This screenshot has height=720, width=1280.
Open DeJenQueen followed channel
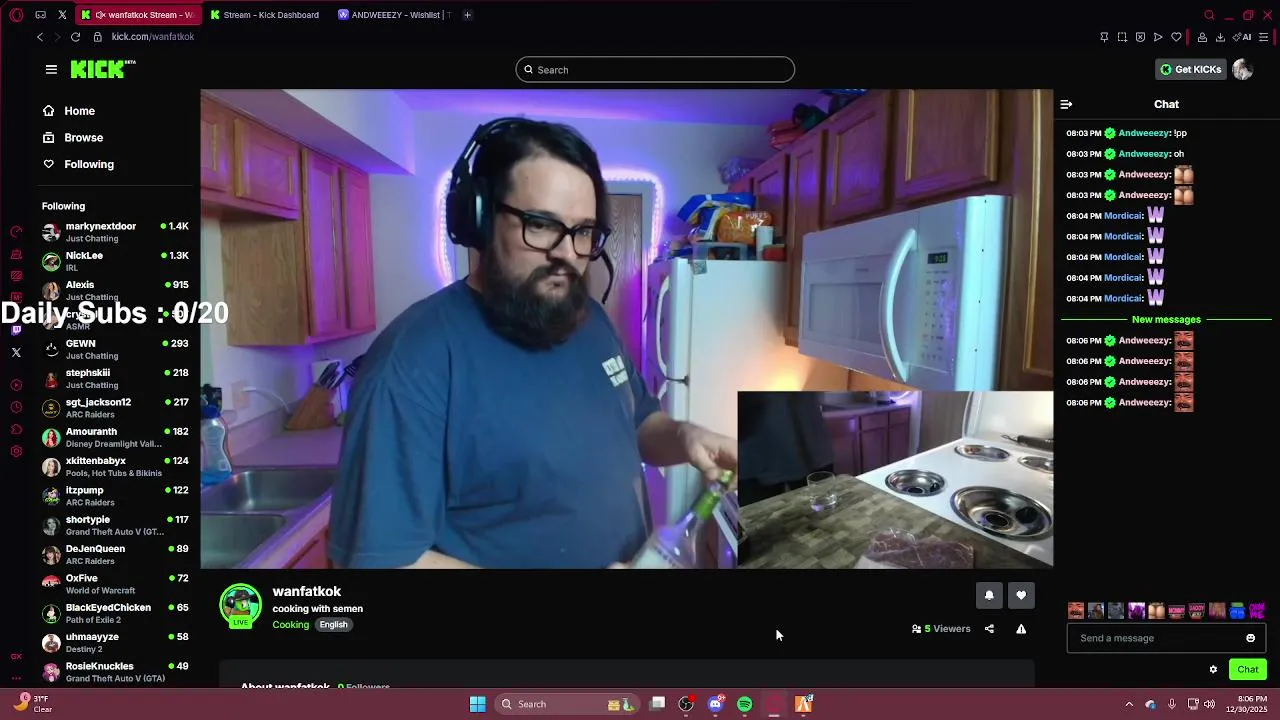[x=115, y=554]
